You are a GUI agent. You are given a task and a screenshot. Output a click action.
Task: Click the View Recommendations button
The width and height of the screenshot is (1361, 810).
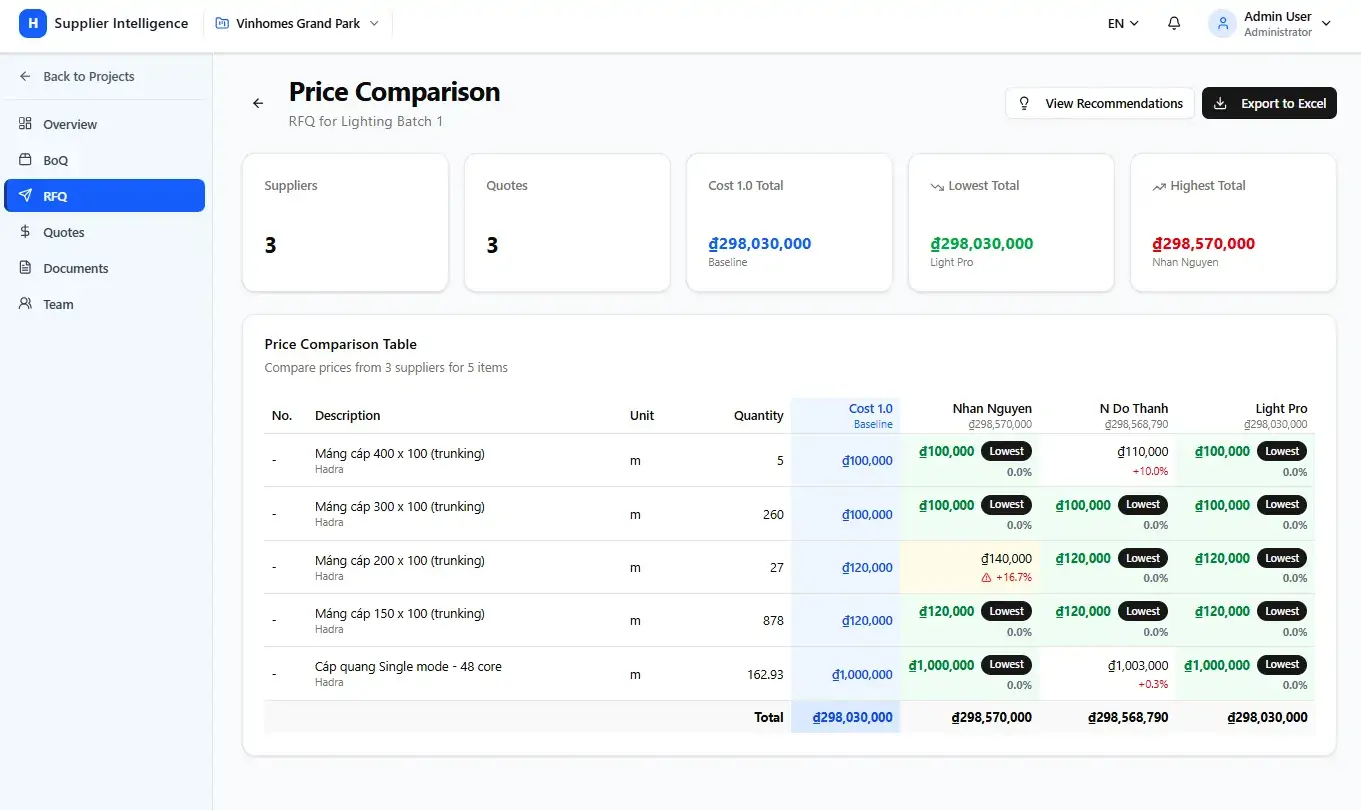point(1099,103)
